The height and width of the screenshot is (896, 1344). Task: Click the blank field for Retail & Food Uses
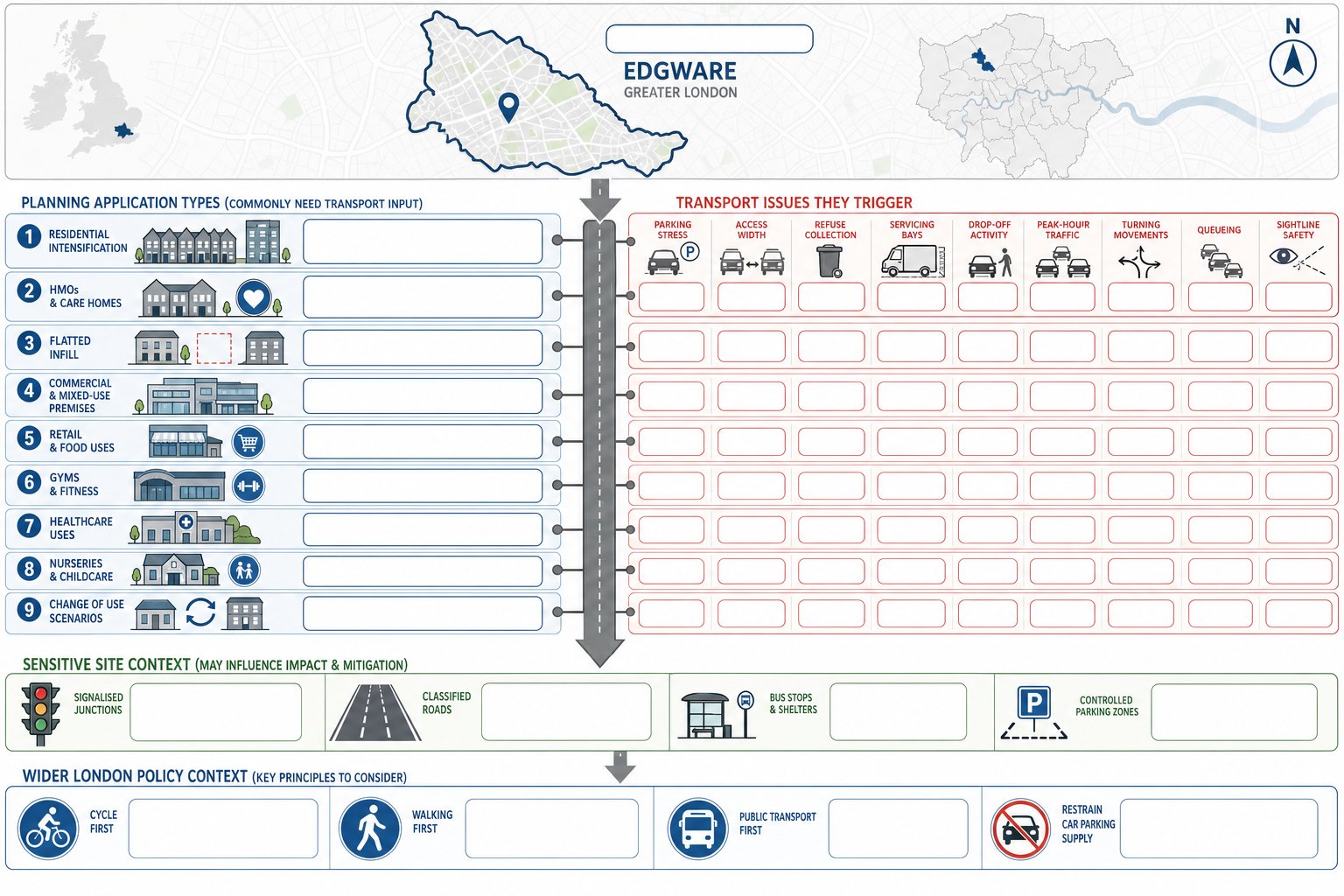(423, 442)
